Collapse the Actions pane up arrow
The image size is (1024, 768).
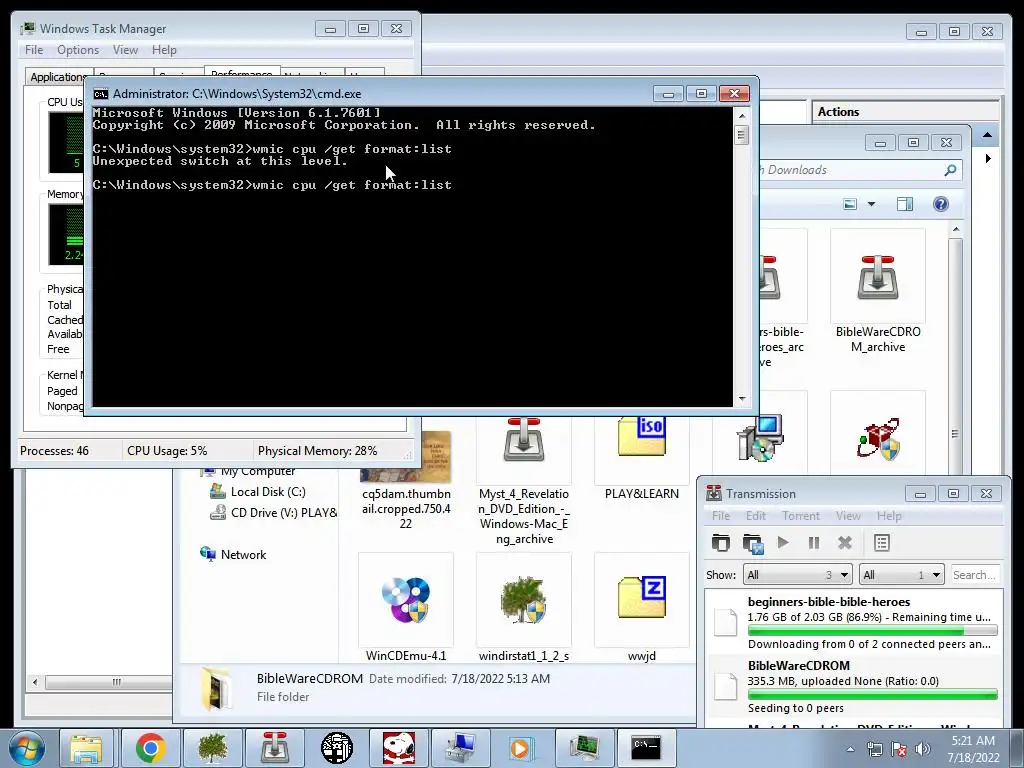[x=987, y=135]
